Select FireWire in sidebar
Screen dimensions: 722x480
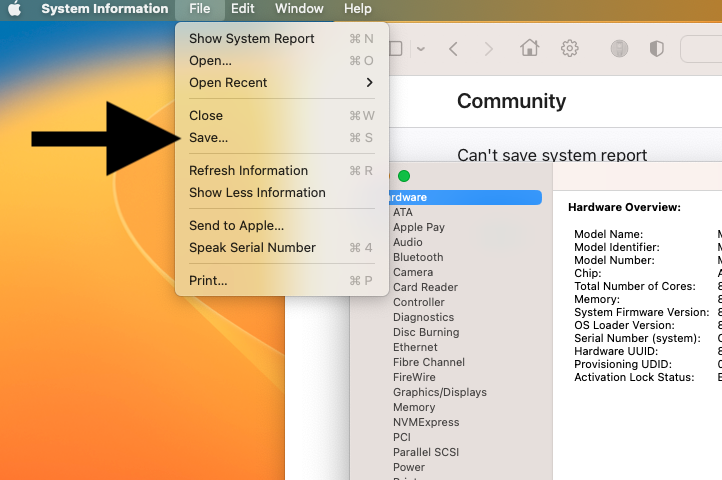[x=414, y=377]
